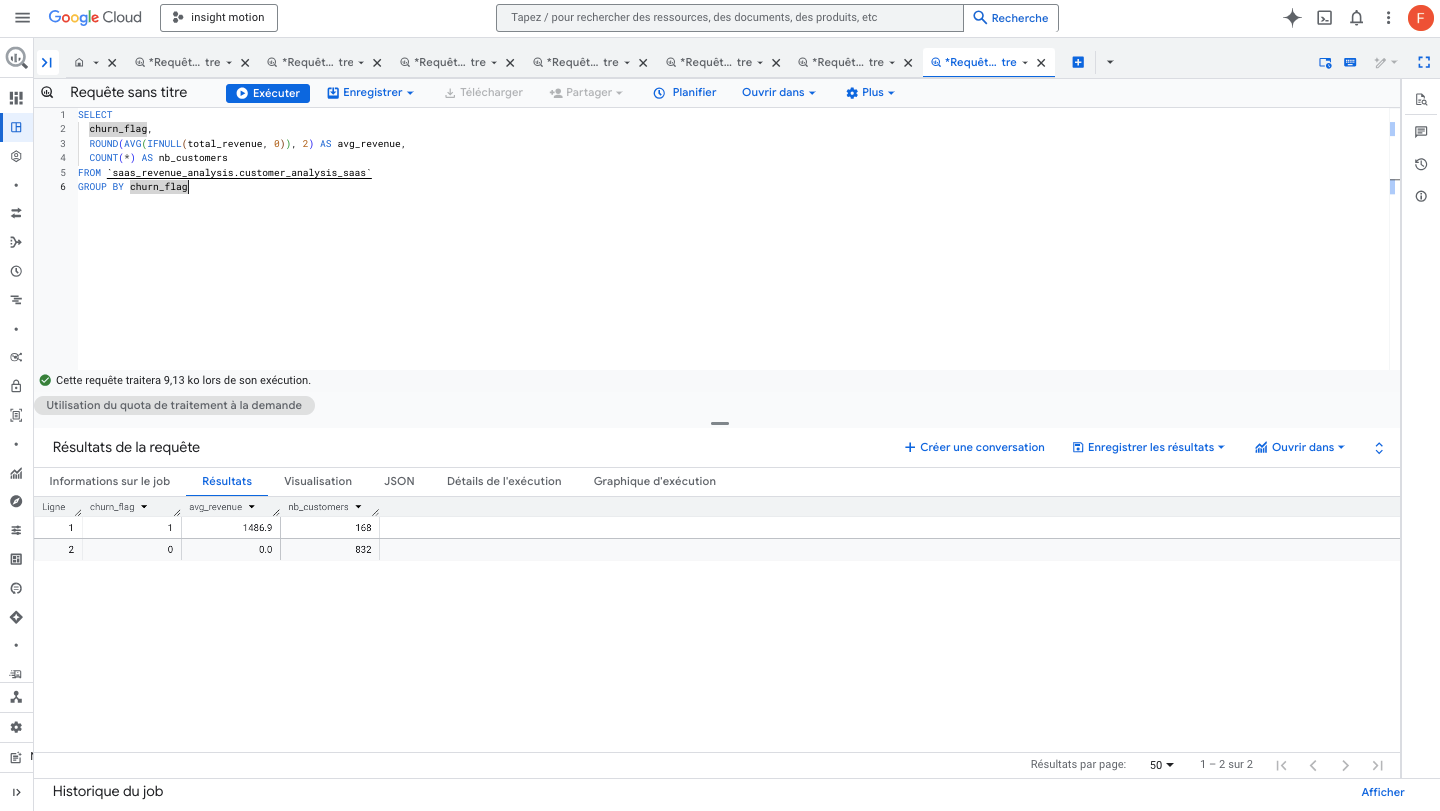Screen dimensions: 1440x811
Task: Open the query validator document icon
Action: [1421, 99]
